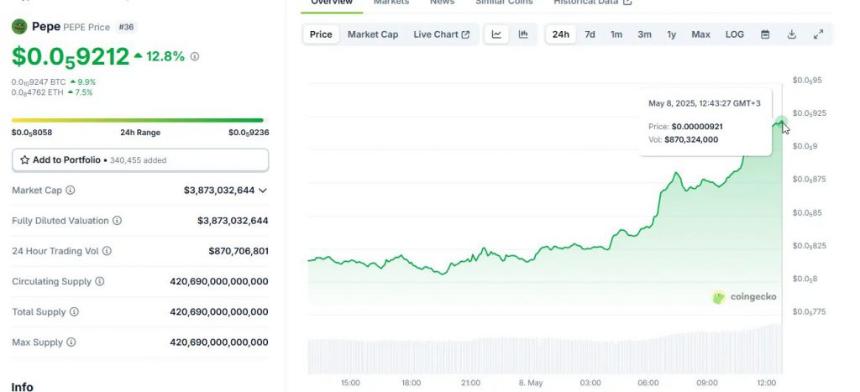Click info icon beside Circulating Supply
Image resolution: width=860 pixels, height=392 pixels.
pos(99,281)
